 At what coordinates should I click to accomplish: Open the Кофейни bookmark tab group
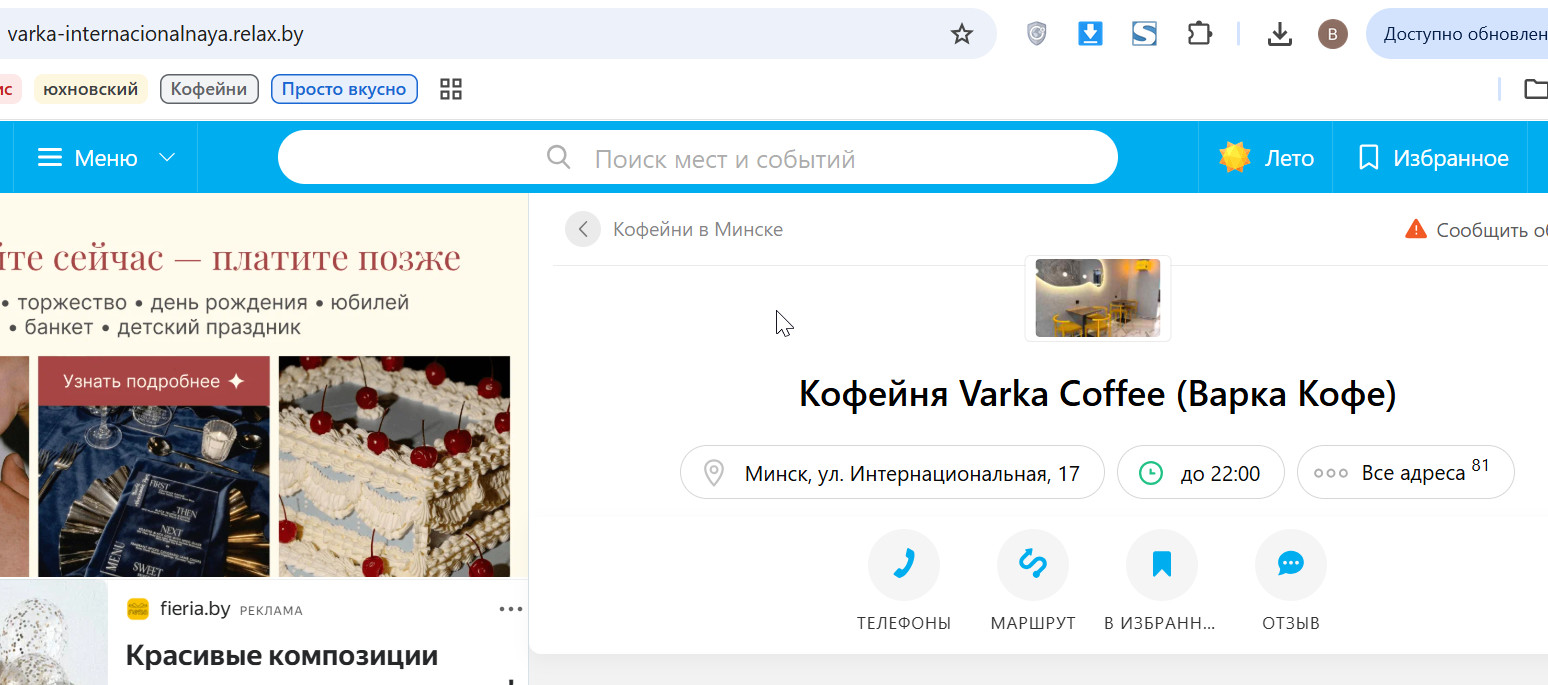209,89
